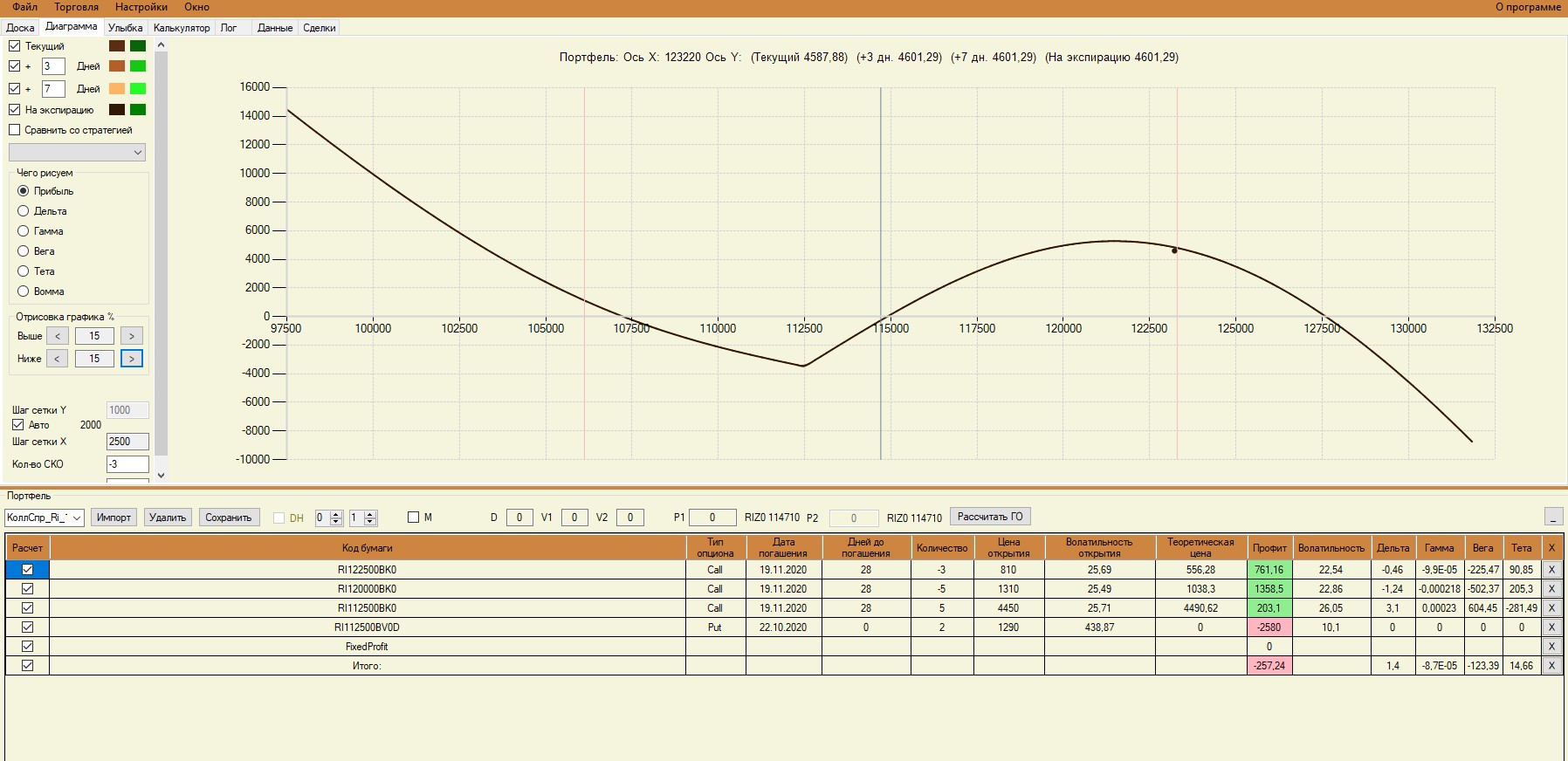The height and width of the screenshot is (761, 1568).
Task: Switch the chart to Вега
Action: (x=24, y=251)
